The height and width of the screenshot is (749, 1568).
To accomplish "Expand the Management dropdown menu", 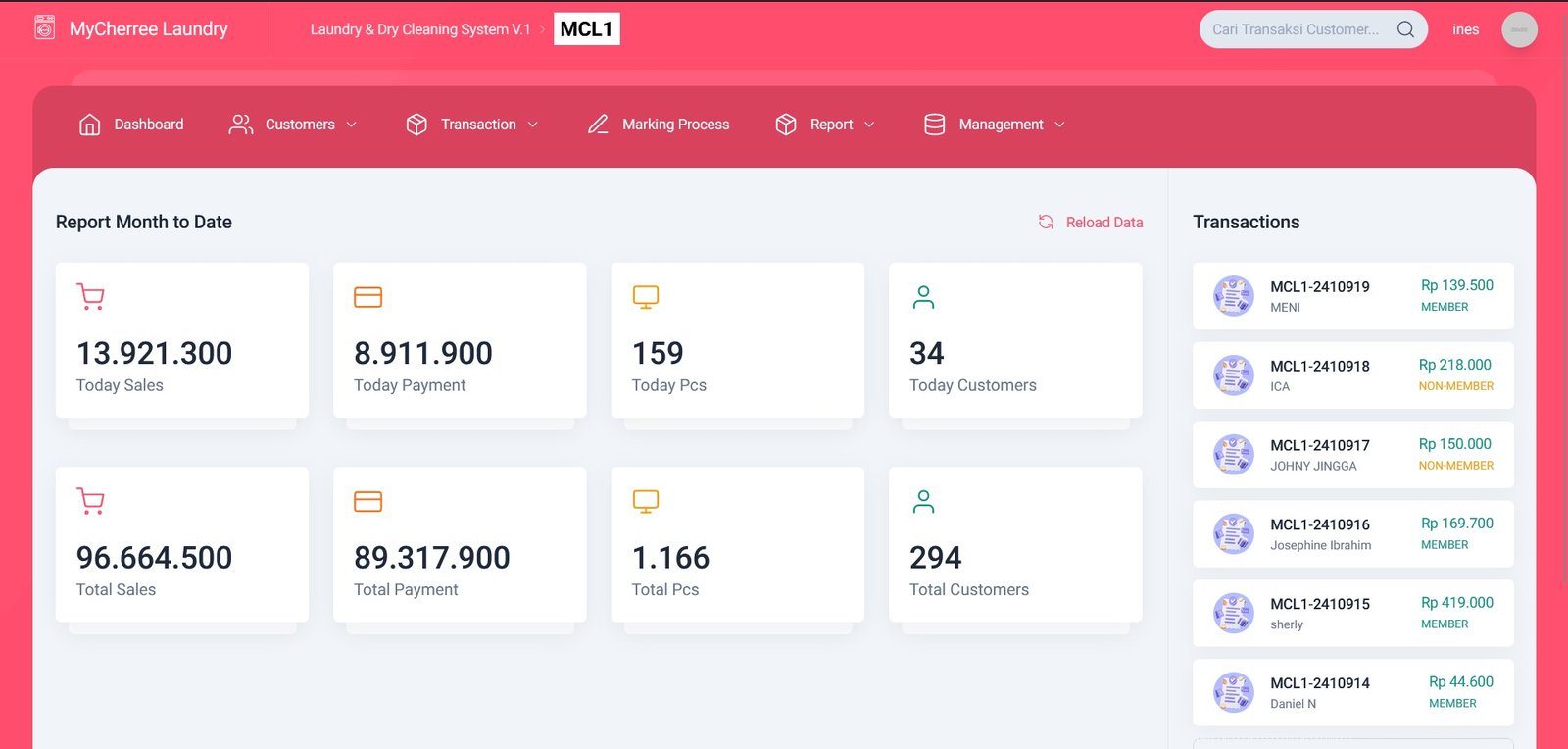I will pyautogui.click(x=995, y=125).
